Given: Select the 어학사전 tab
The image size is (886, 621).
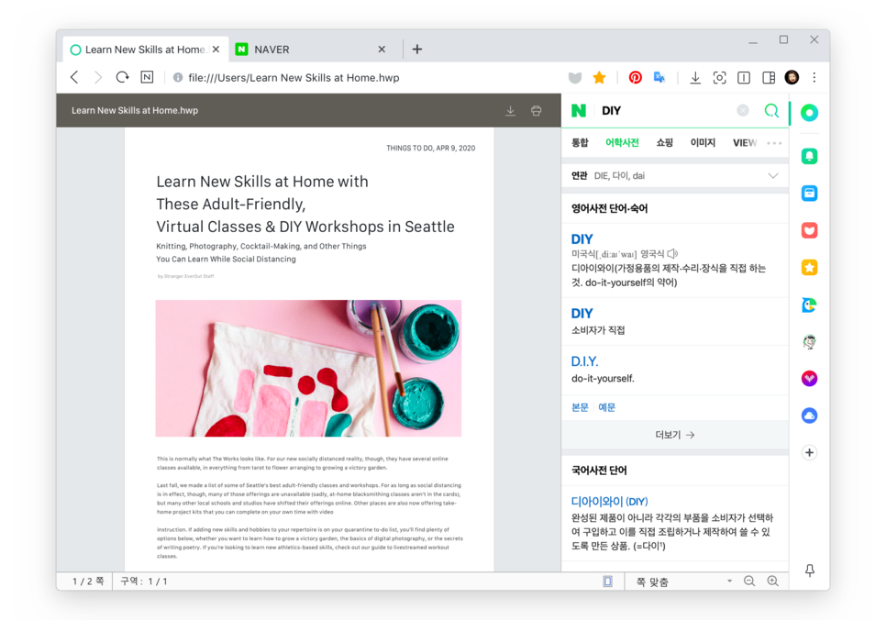Looking at the screenshot, I should tap(622, 143).
